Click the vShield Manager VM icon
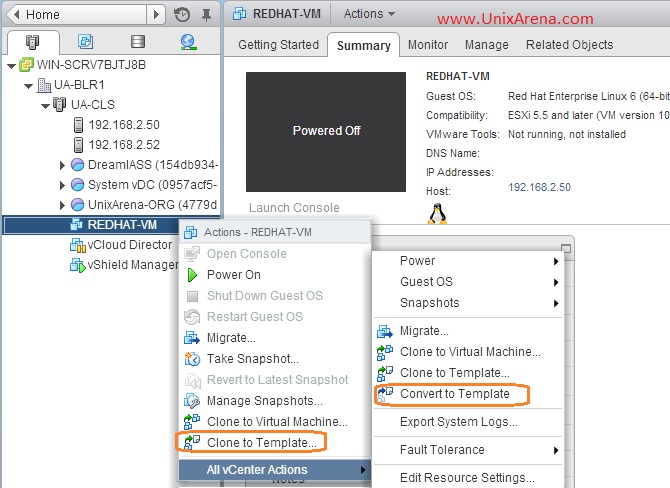This screenshot has width=670, height=488. click(78, 265)
